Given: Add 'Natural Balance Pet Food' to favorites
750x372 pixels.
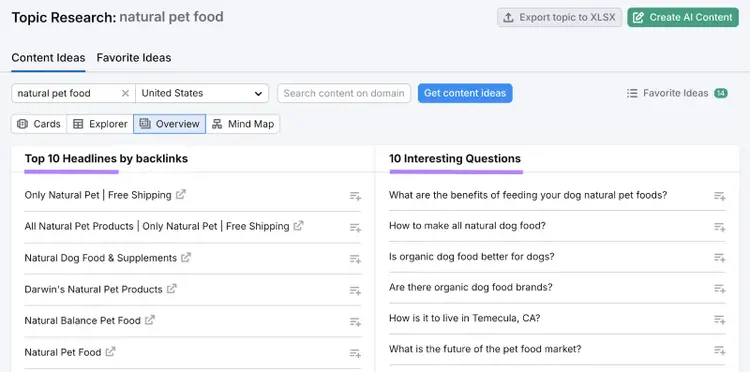Looking at the screenshot, I should click(x=355, y=322).
